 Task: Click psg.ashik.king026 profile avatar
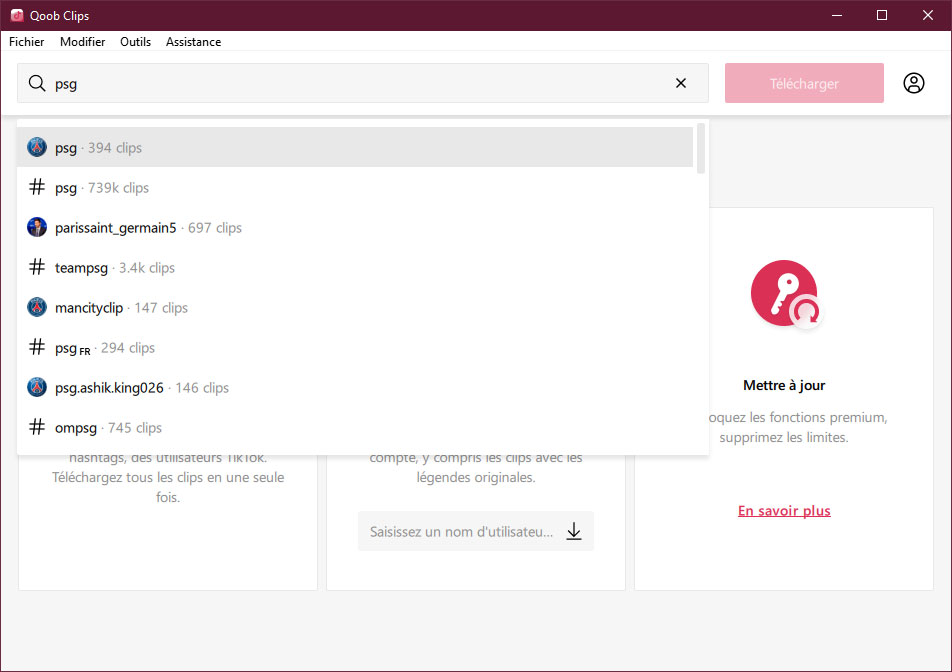pos(37,387)
